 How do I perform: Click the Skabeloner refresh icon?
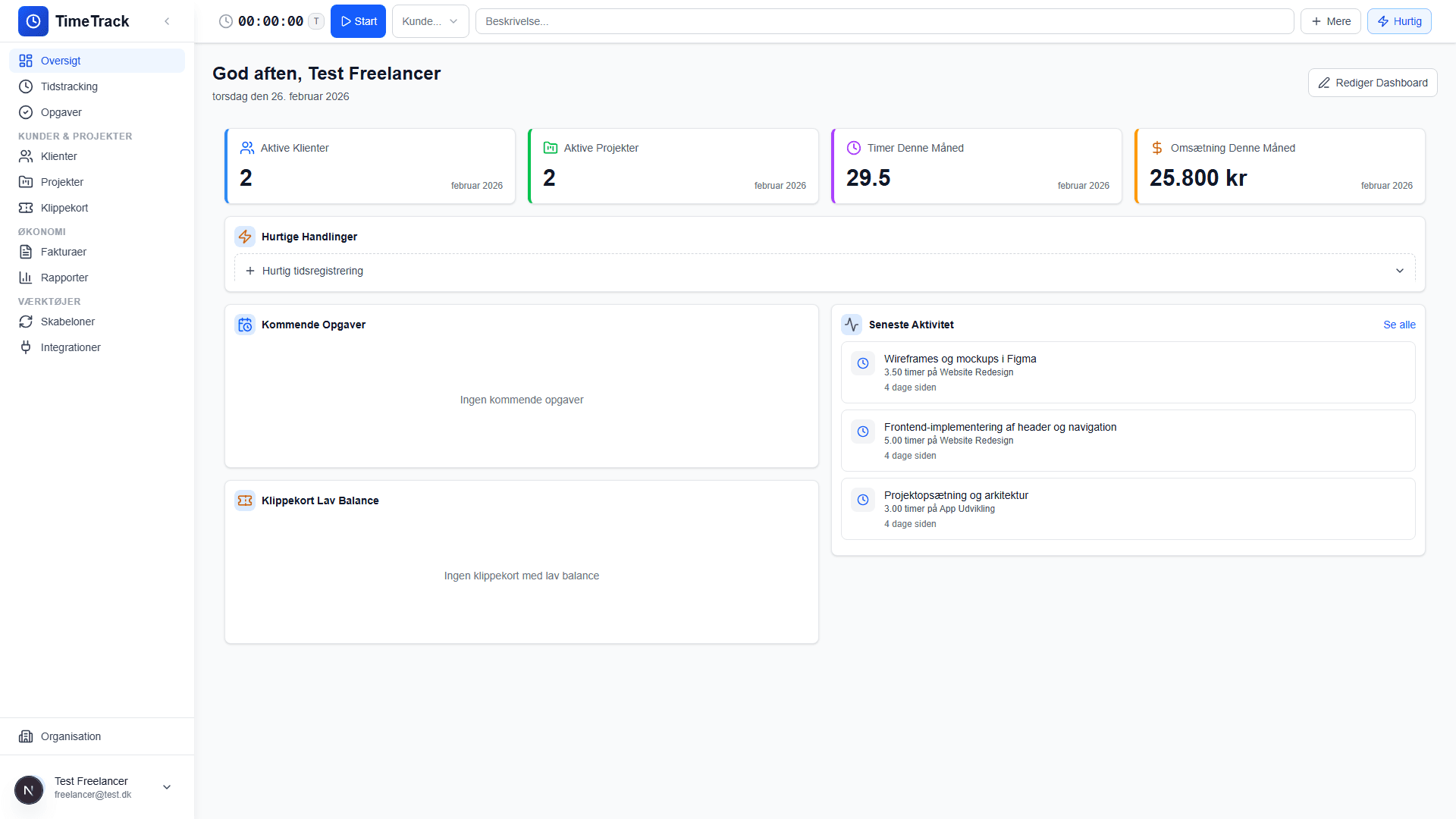(26, 322)
